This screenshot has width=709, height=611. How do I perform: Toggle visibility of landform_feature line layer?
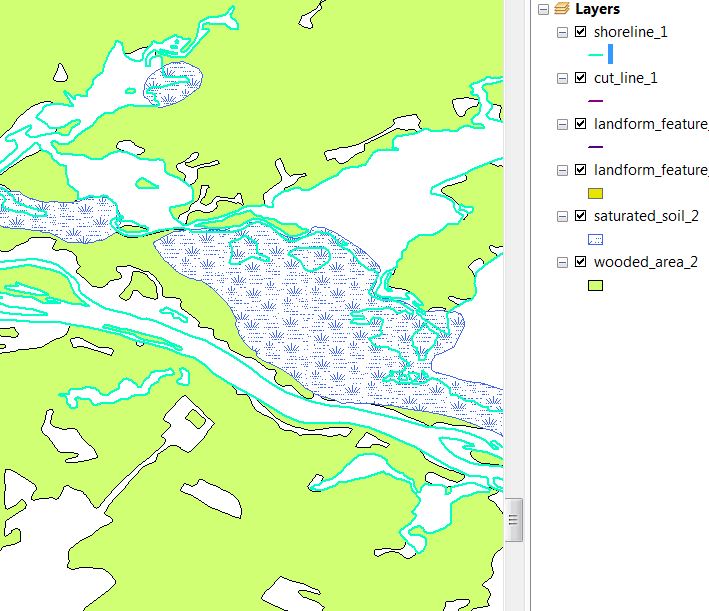[x=581, y=124]
